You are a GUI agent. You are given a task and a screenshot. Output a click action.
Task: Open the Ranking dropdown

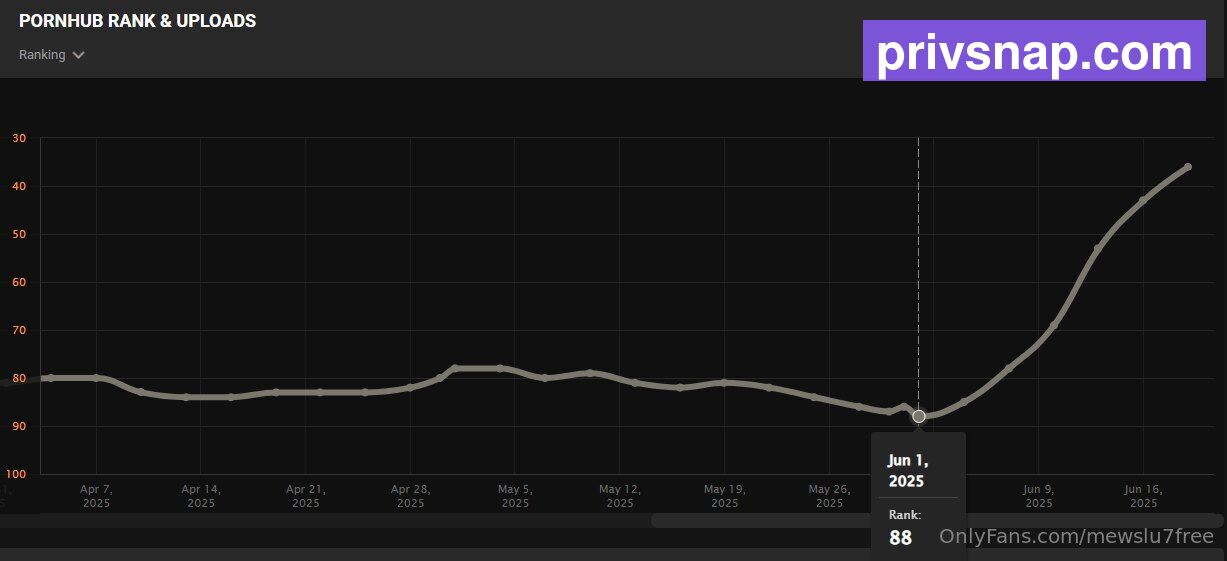pyautogui.click(x=51, y=55)
